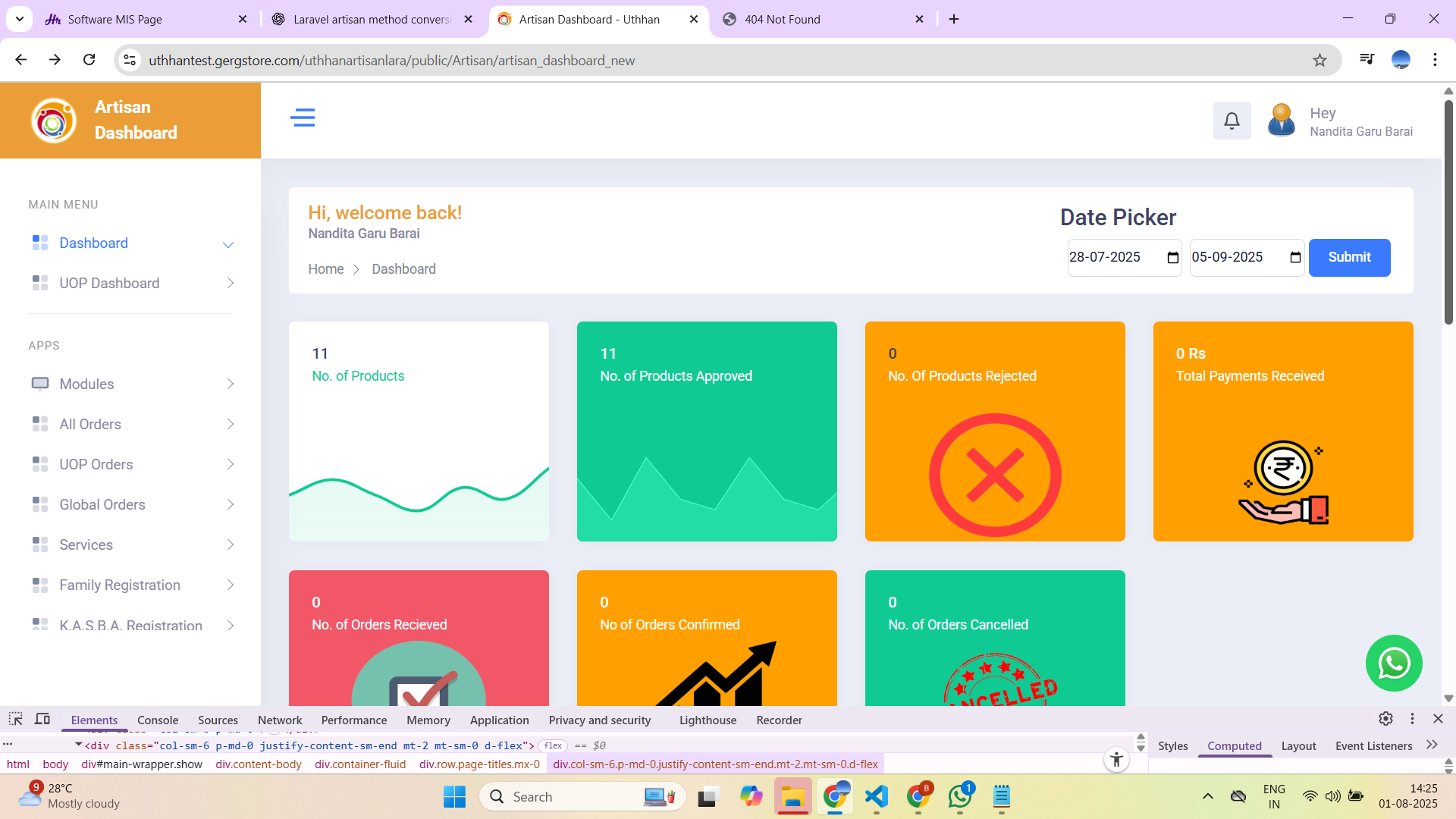Open the Network tab in DevTools
The image size is (1456, 819).
pyautogui.click(x=280, y=720)
